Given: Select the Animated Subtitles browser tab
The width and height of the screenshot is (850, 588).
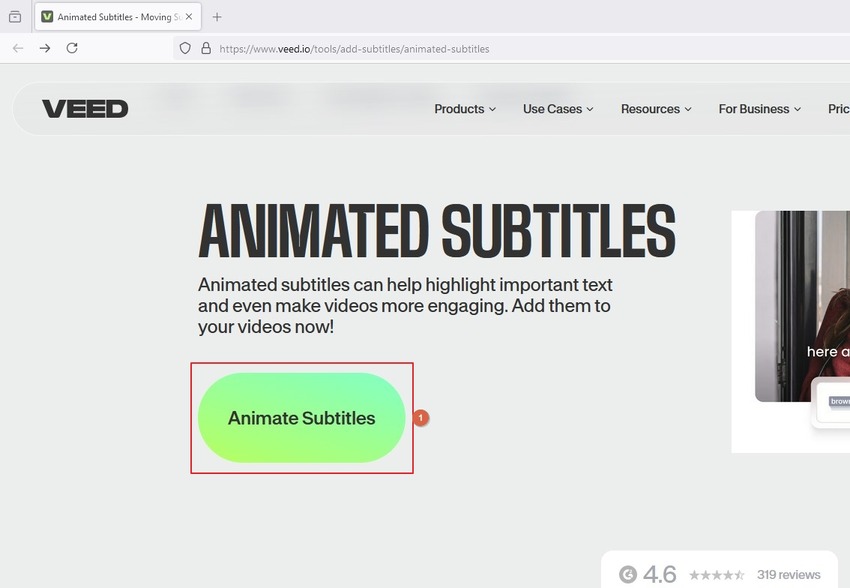Looking at the screenshot, I should 118,17.
